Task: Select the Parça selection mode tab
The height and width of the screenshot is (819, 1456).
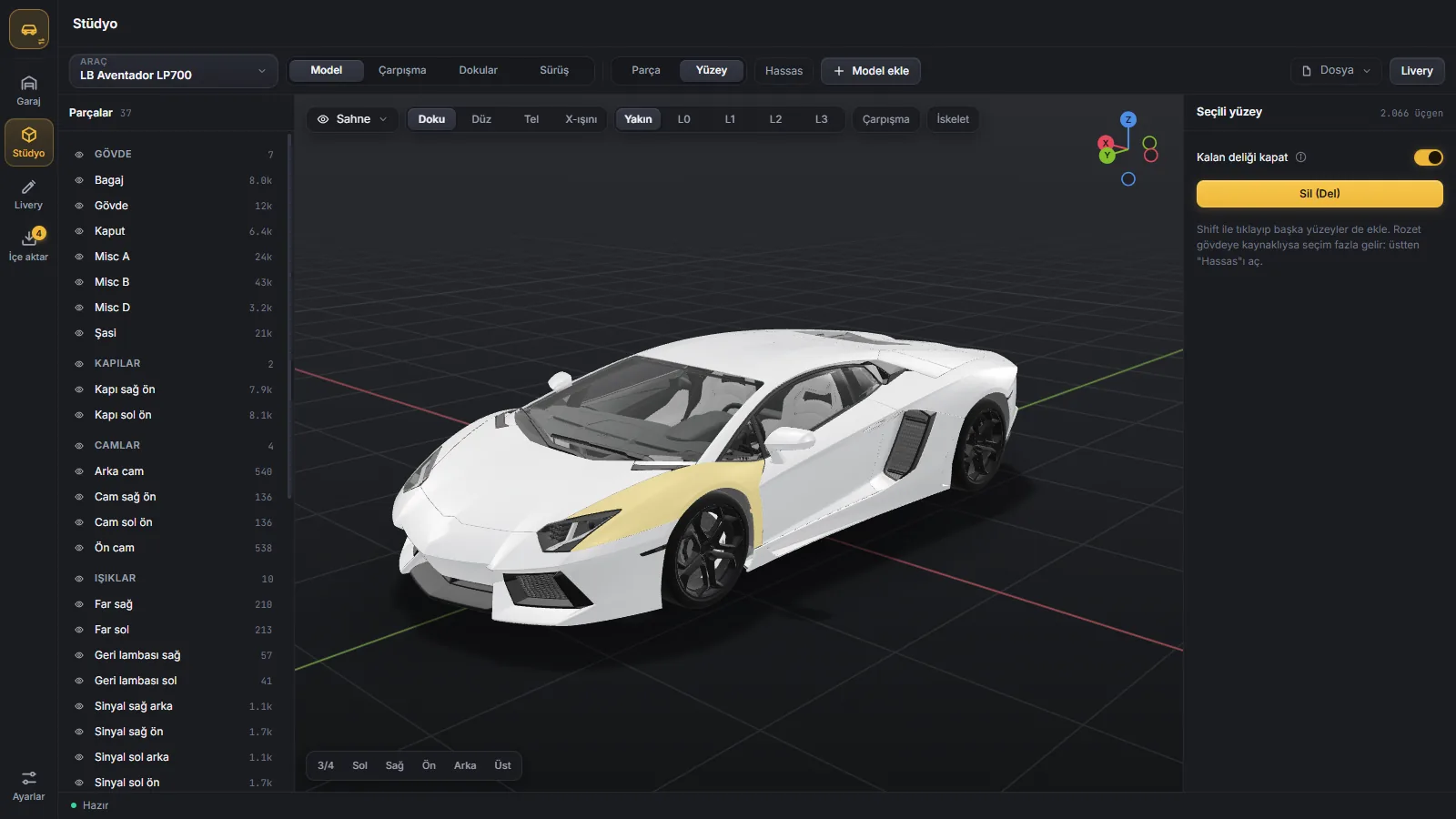Action: pos(646,71)
